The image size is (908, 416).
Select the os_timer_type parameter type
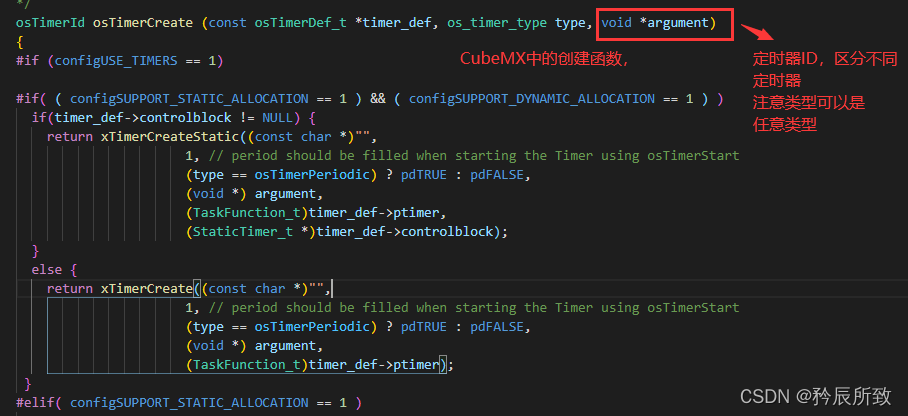click(497, 23)
